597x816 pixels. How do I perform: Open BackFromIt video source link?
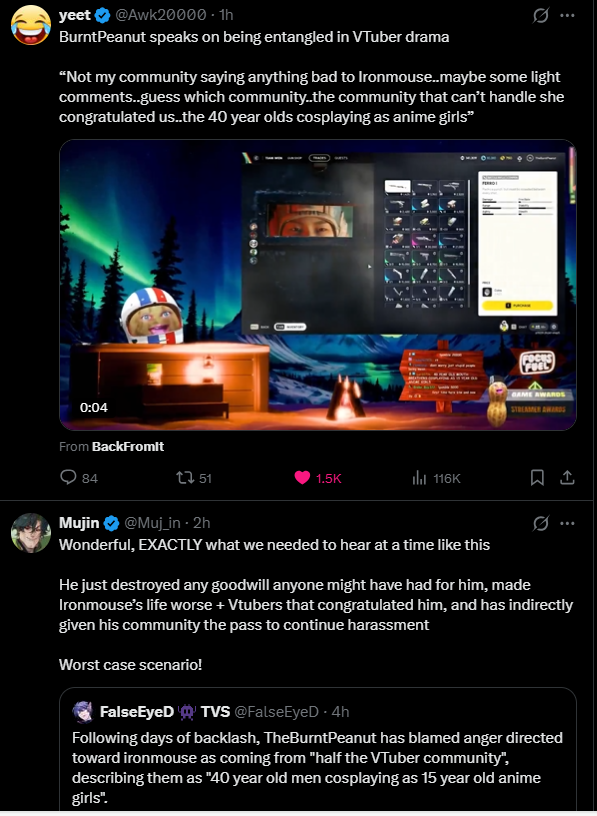tap(128, 447)
